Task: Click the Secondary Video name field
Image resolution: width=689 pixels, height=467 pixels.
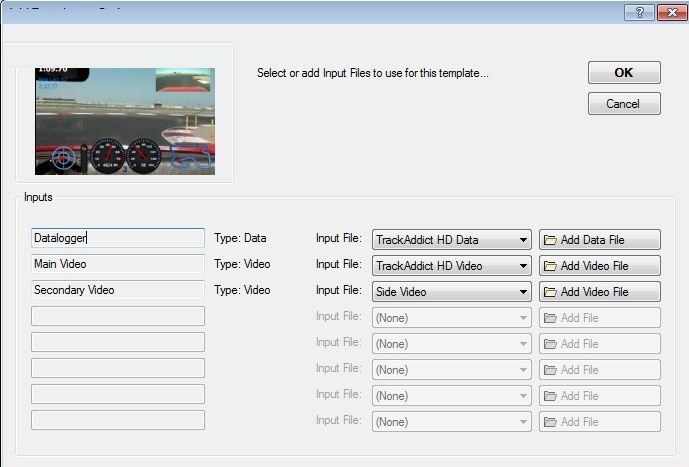Action: pos(118,291)
